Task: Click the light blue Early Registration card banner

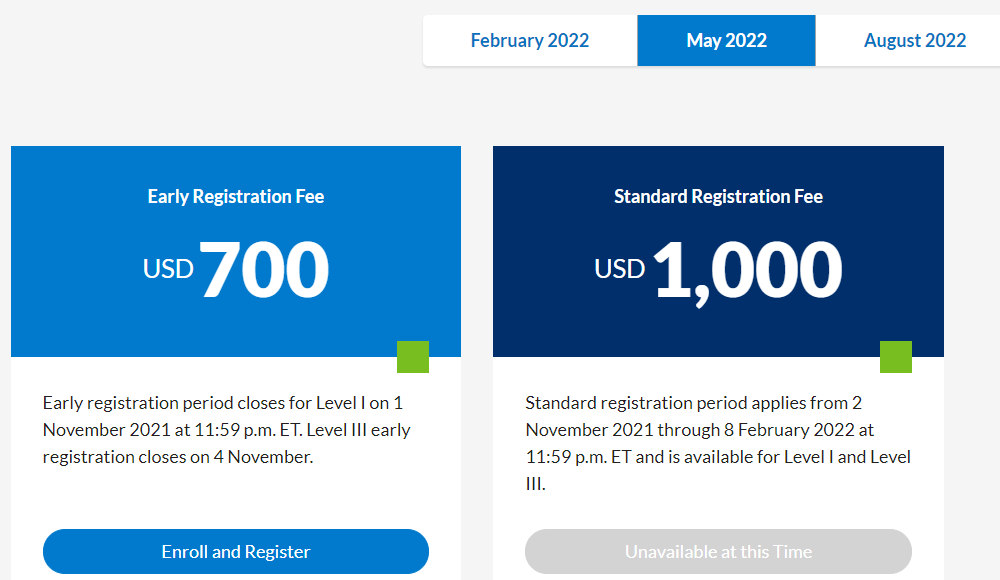Action: pos(80,300)
